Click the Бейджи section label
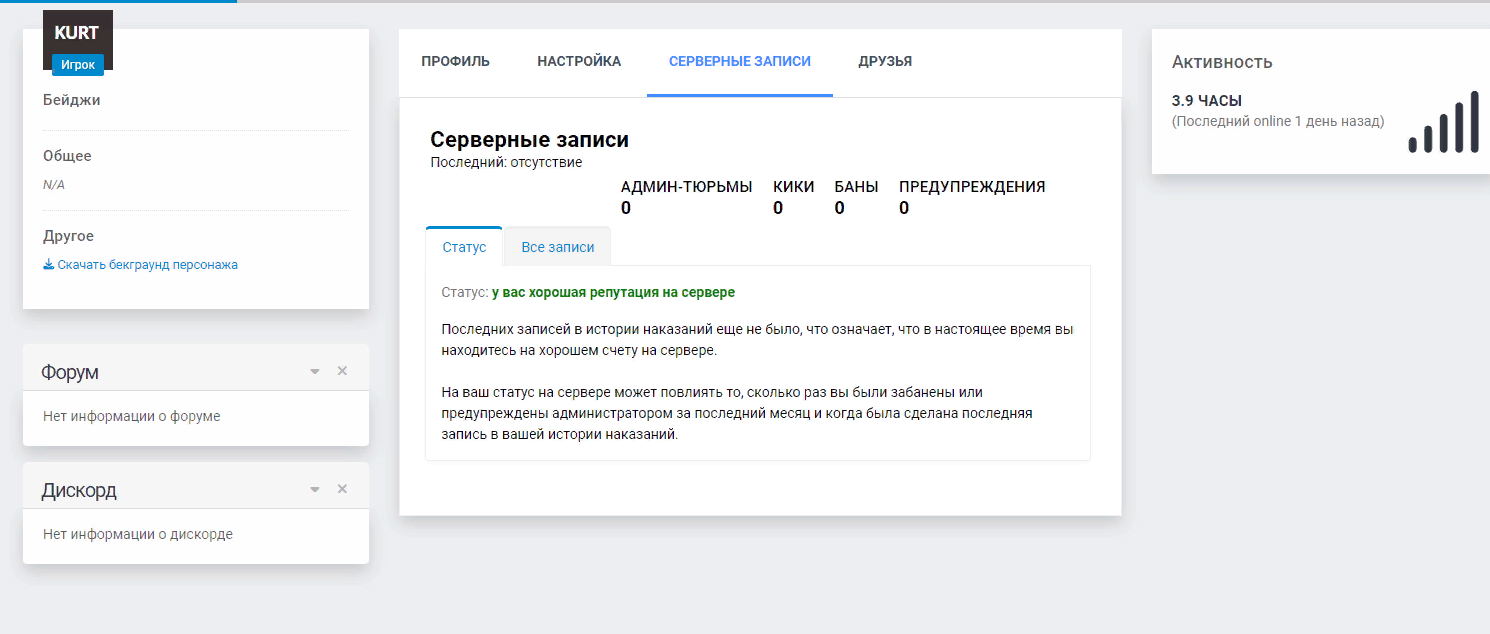This screenshot has width=1490, height=634. click(72, 100)
